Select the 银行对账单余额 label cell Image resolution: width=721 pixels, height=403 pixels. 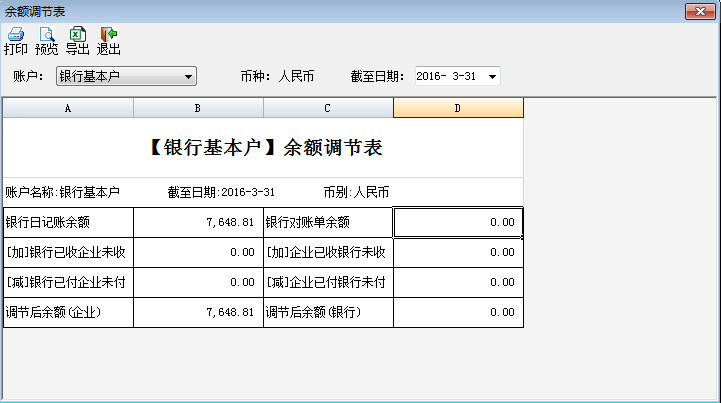[328, 222]
